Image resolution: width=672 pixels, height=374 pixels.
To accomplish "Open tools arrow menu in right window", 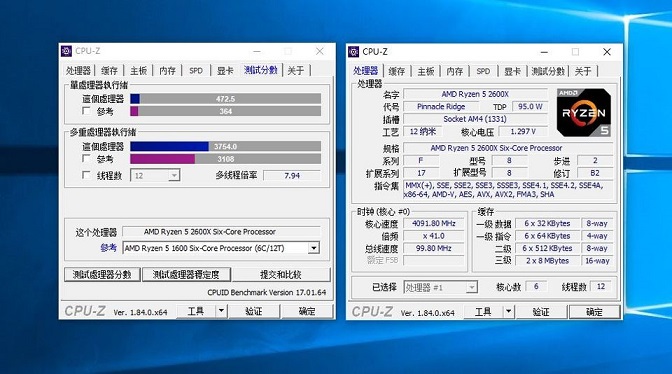I will [x=508, y=311].
